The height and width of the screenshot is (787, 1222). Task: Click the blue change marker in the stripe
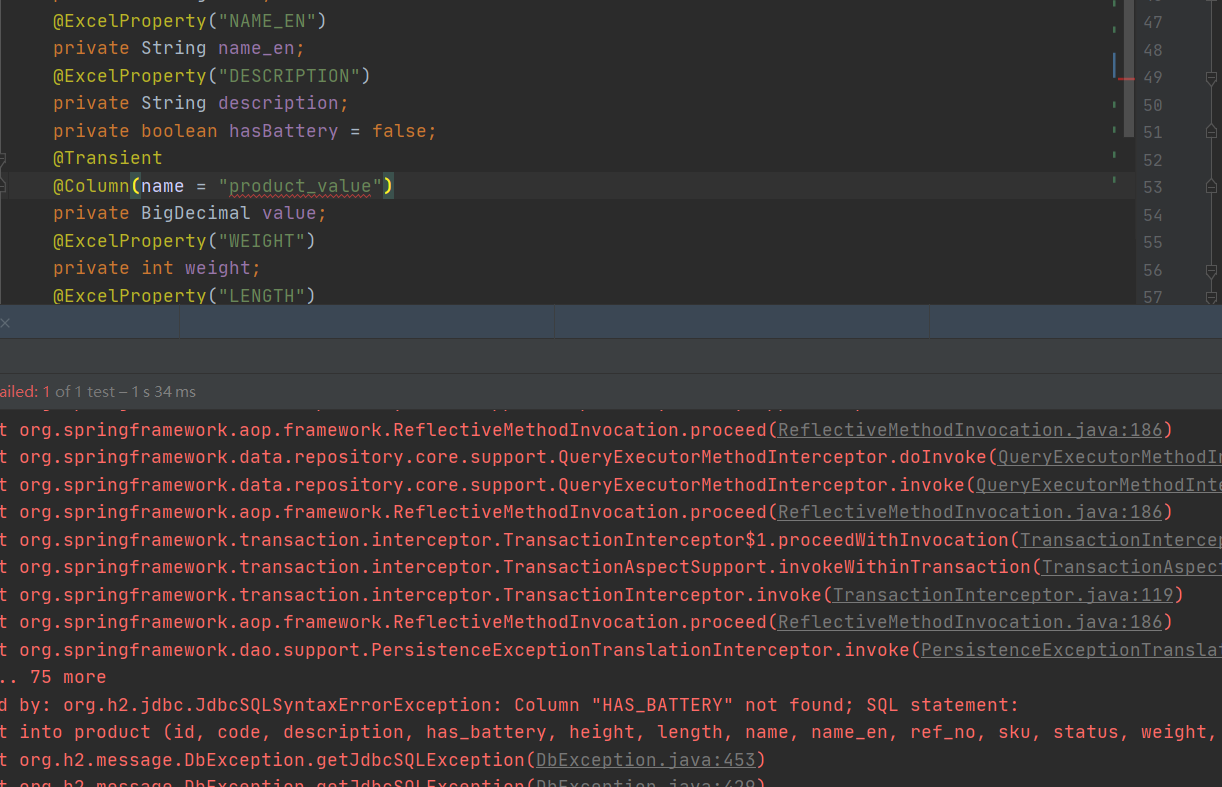tap(1114, 64)
